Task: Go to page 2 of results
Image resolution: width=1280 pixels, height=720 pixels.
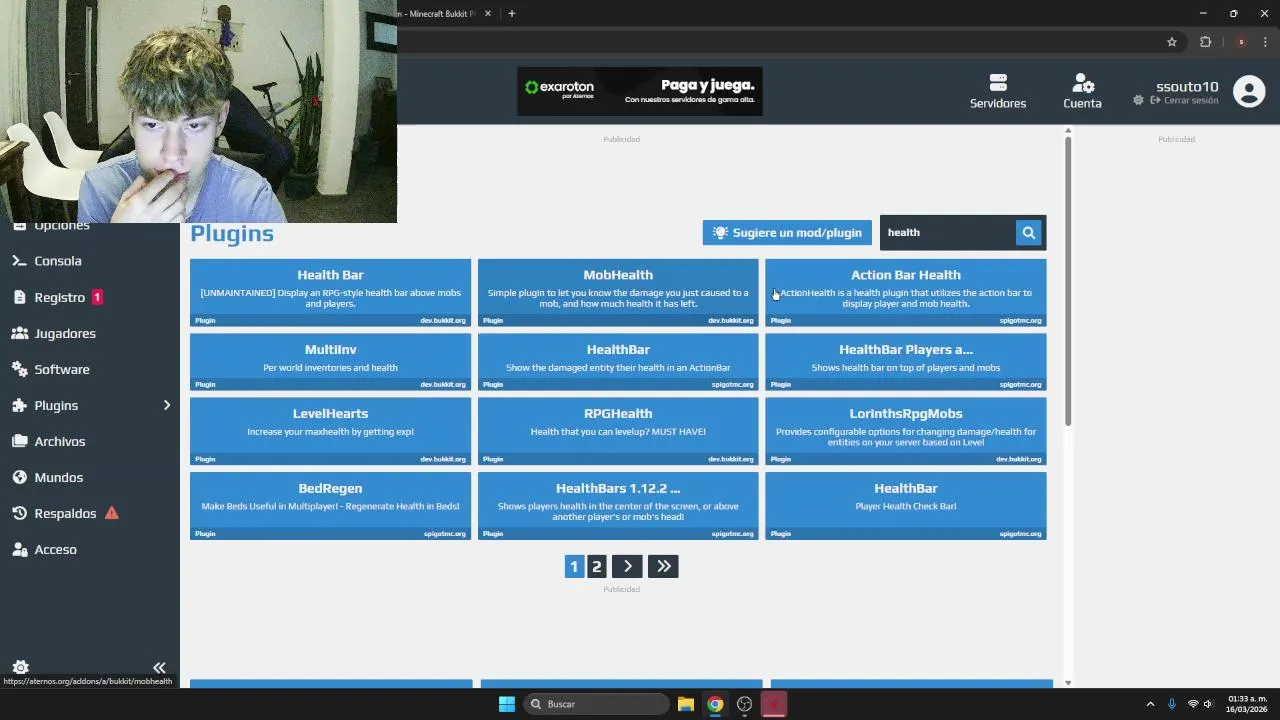Action: click(x=596, y=566)
